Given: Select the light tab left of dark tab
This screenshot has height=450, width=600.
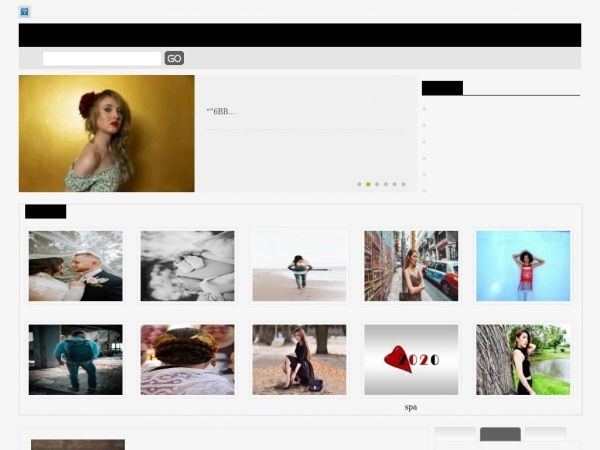Looking at the screenshot, I should coord(455,434).
